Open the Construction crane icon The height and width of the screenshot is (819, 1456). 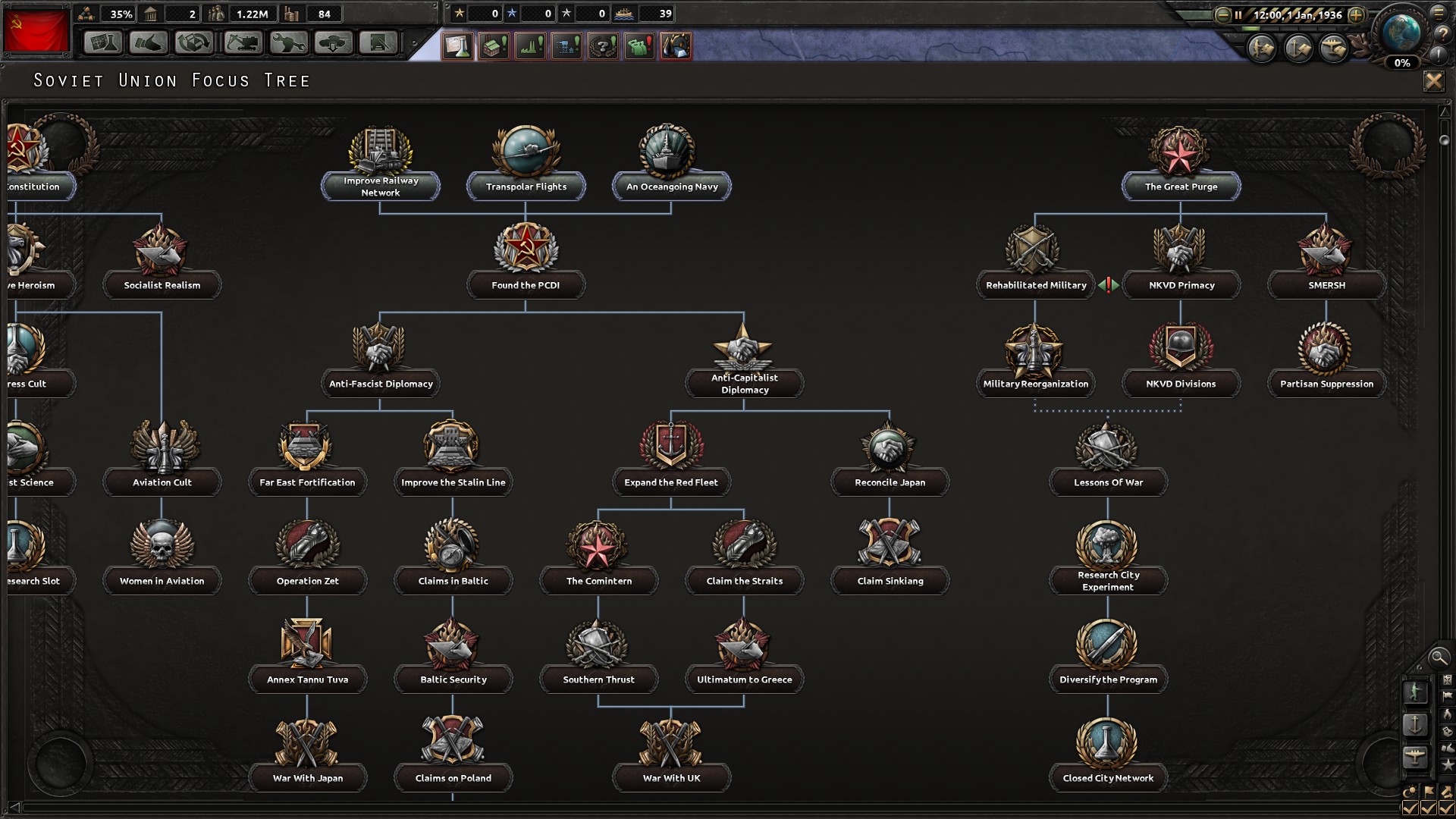243,42
